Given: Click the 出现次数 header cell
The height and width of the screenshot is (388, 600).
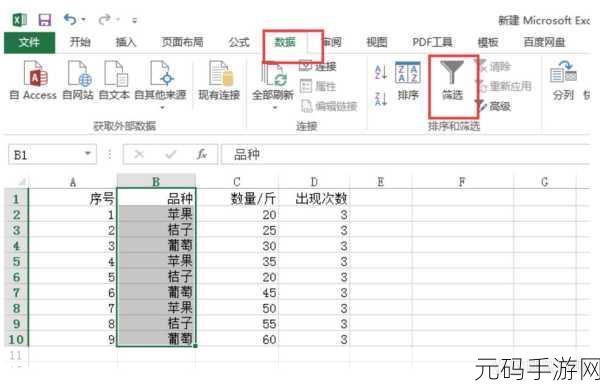Looking at the screenshot, I should click(x=314, y=199).
